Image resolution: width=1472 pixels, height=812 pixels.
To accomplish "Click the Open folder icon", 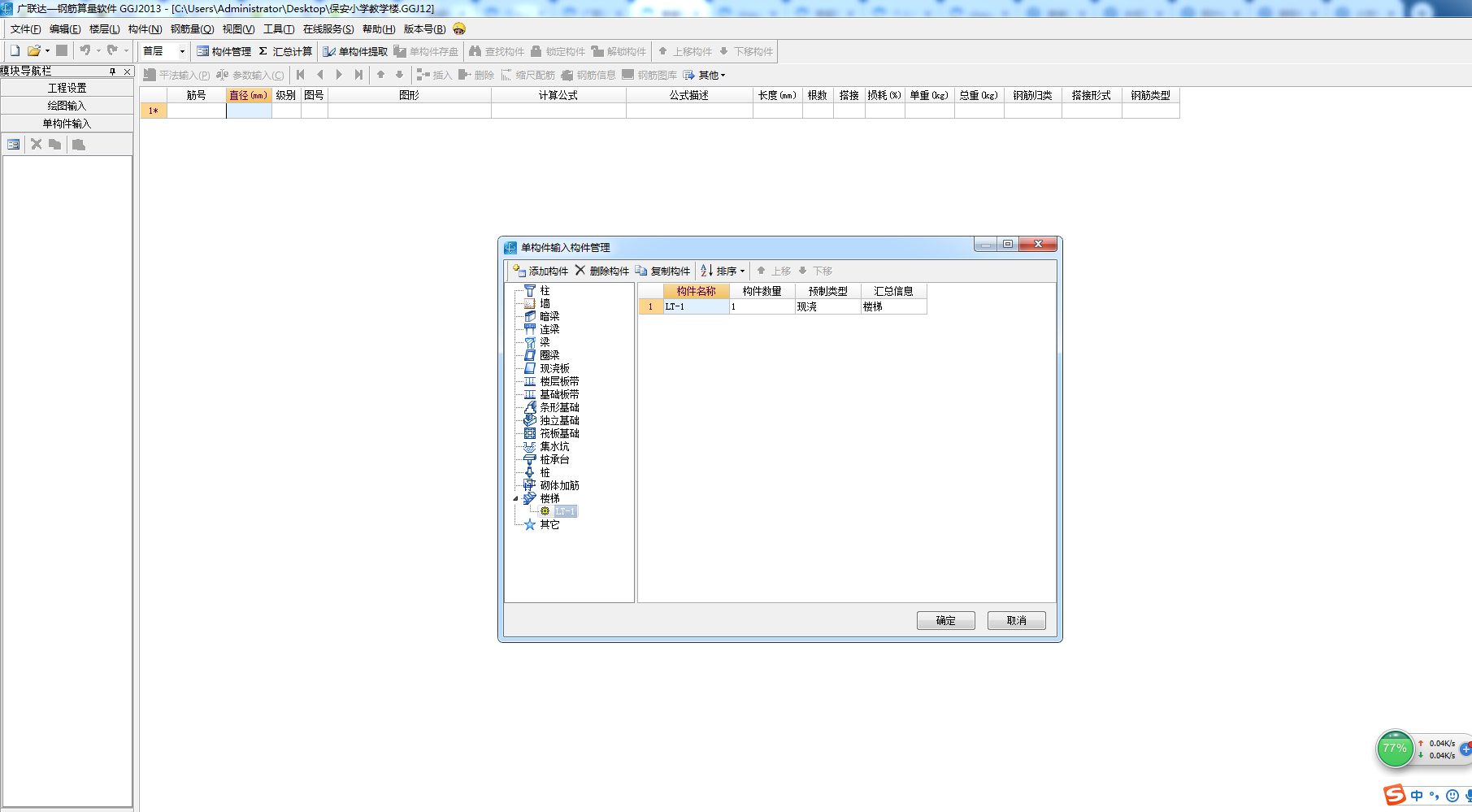I will point(34,50).
